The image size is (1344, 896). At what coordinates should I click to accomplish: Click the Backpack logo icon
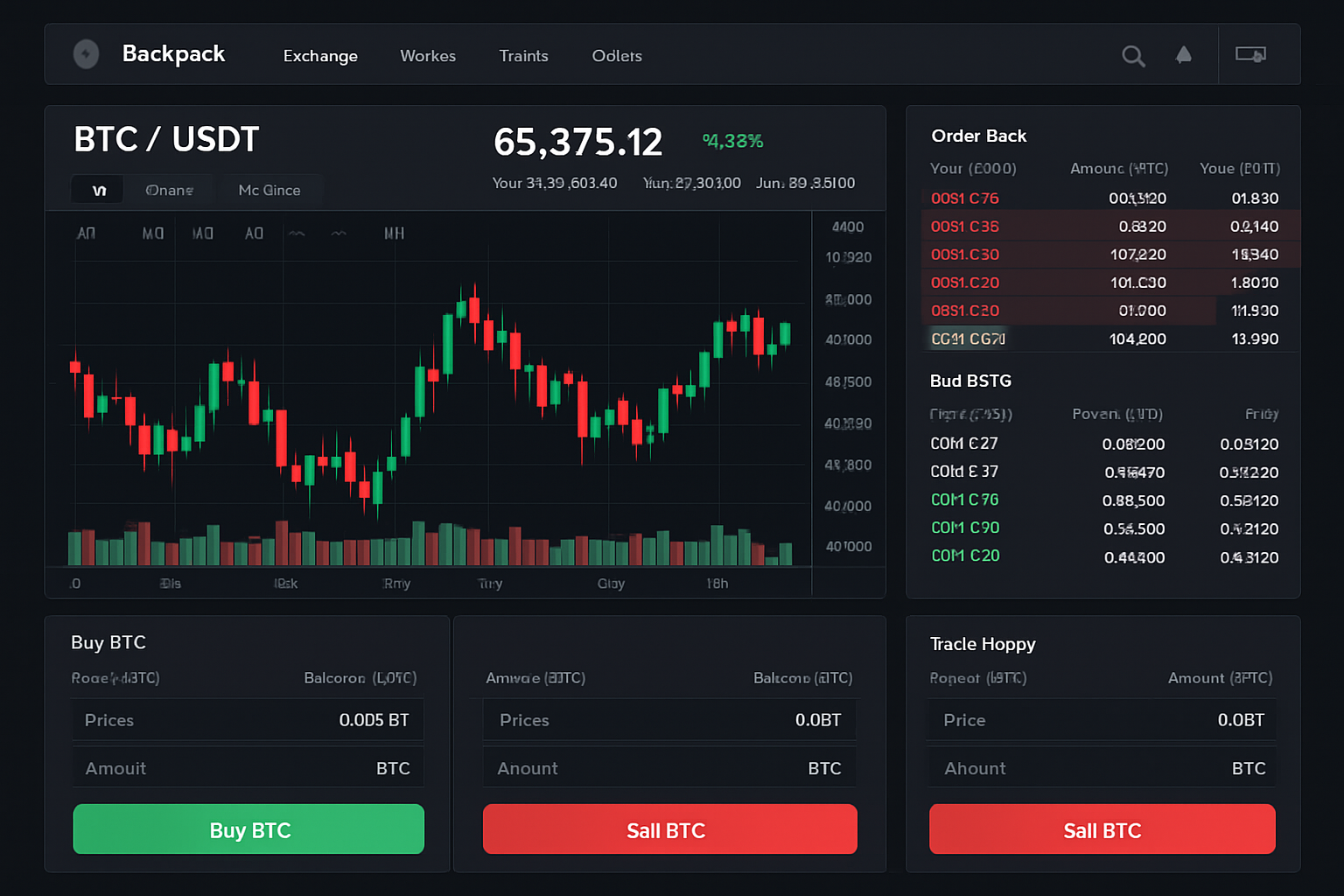(86, 53)
